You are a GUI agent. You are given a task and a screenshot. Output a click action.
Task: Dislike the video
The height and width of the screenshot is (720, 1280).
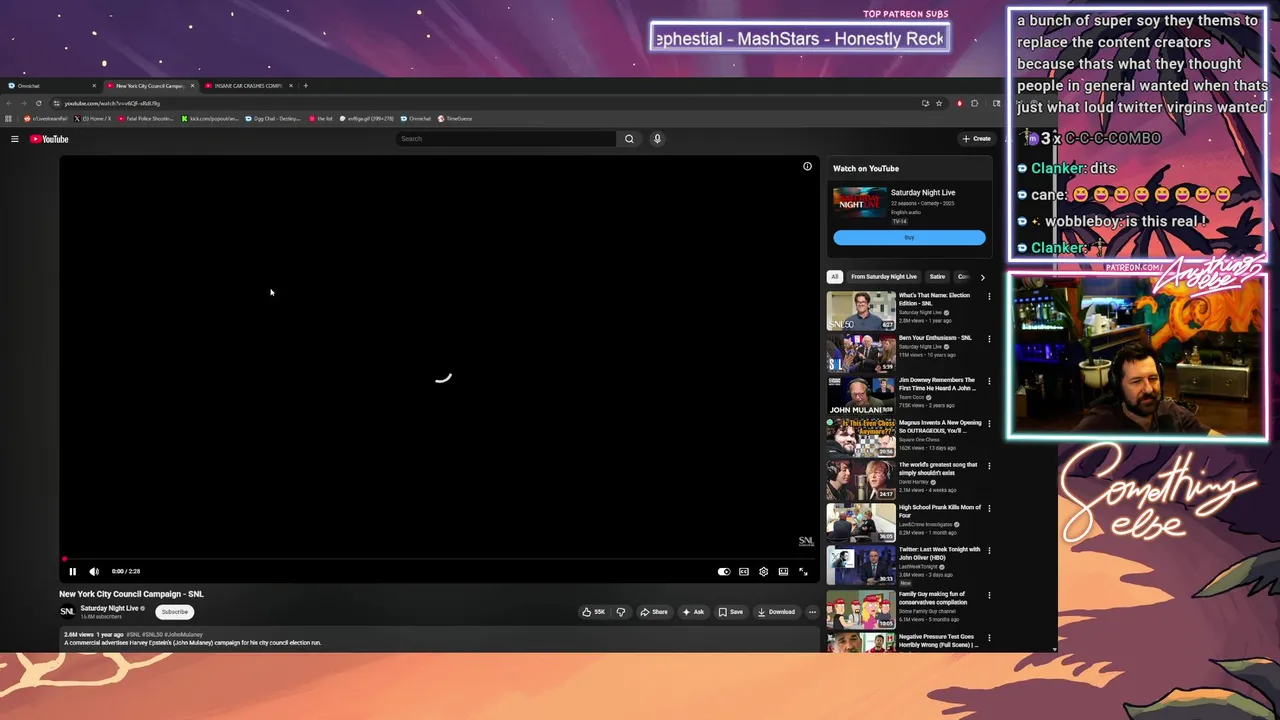pos(621,612)
